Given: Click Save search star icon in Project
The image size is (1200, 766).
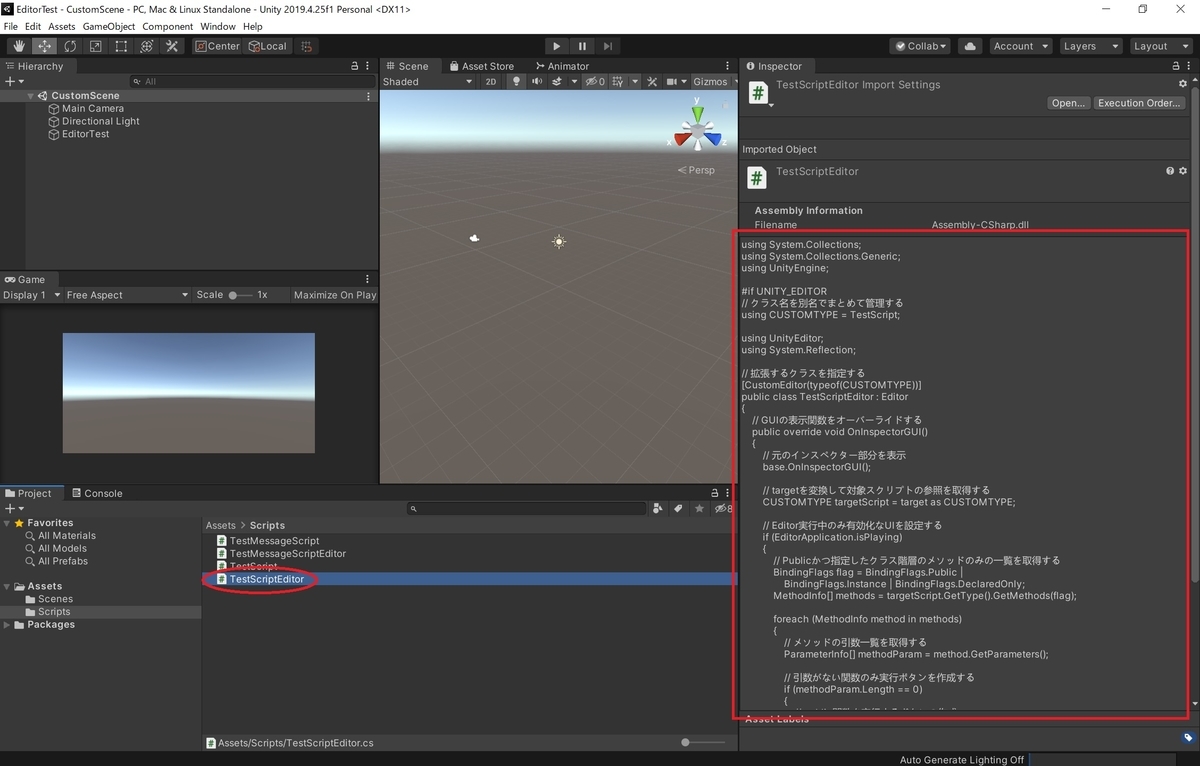Looking at the screenshot, I should click(x=697, y=509).
